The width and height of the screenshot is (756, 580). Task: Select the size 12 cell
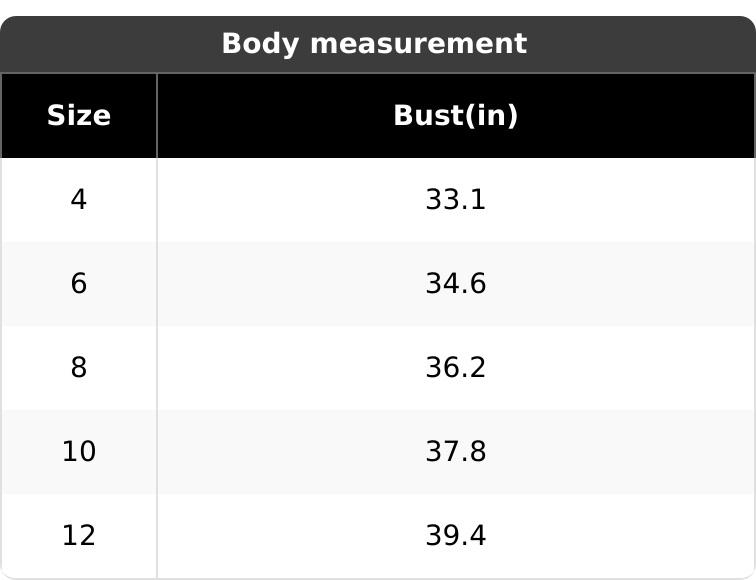pyautogui.click(x=79, y=536)
